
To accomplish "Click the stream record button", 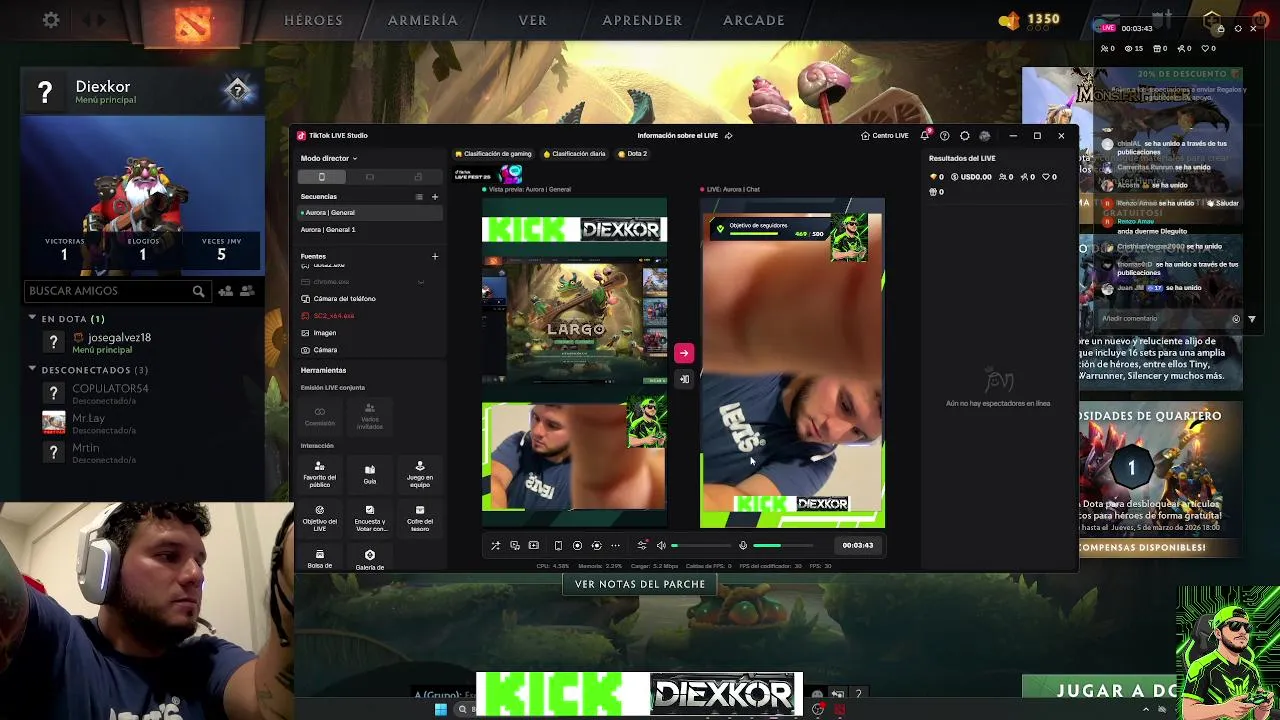I will coord(577,545).
